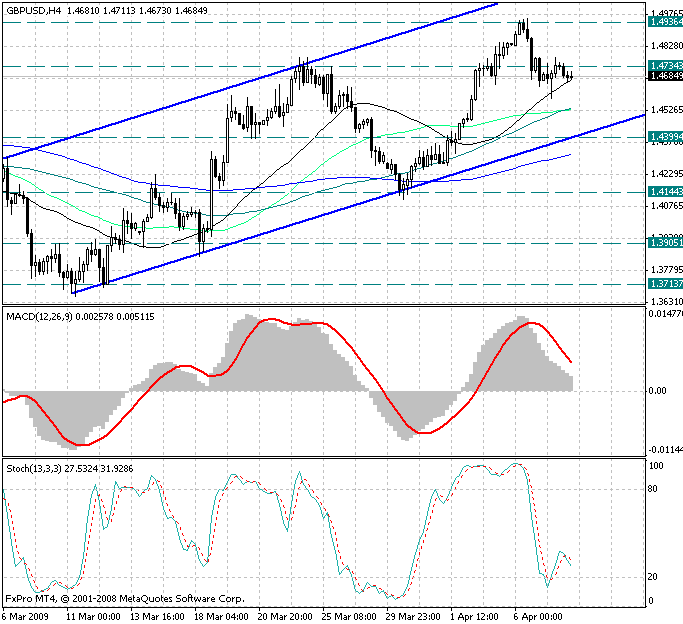Image resolution: width=683 pixels, height=624 pixels.
Task: Click the 1.36310 price axis value
Action: [667, 301]
